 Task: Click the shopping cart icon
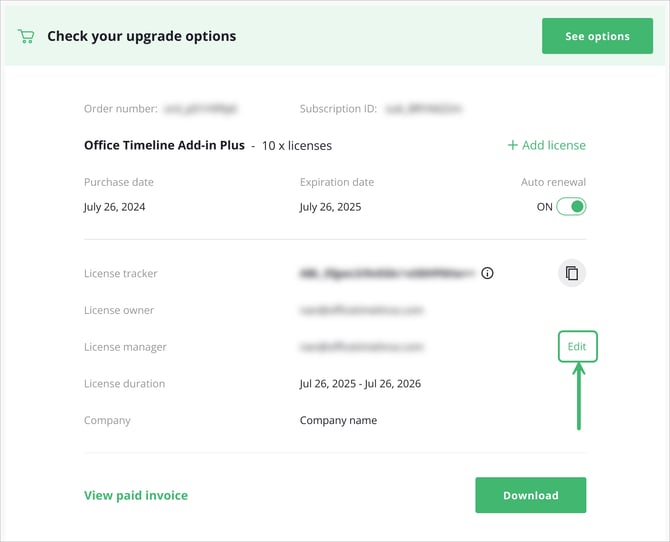click(x=26, y=36)
